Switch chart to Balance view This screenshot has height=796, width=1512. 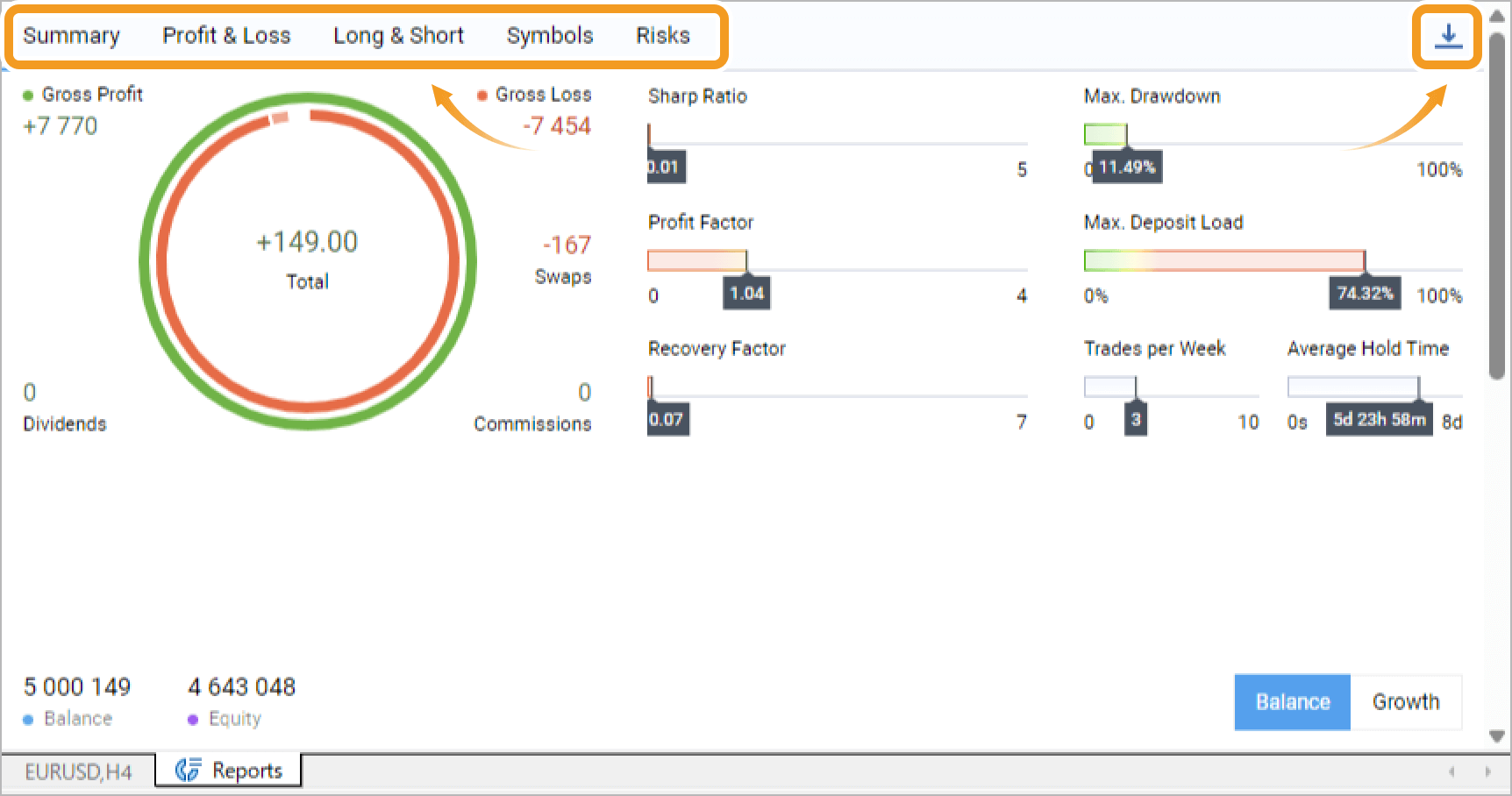pos(1293,702)
